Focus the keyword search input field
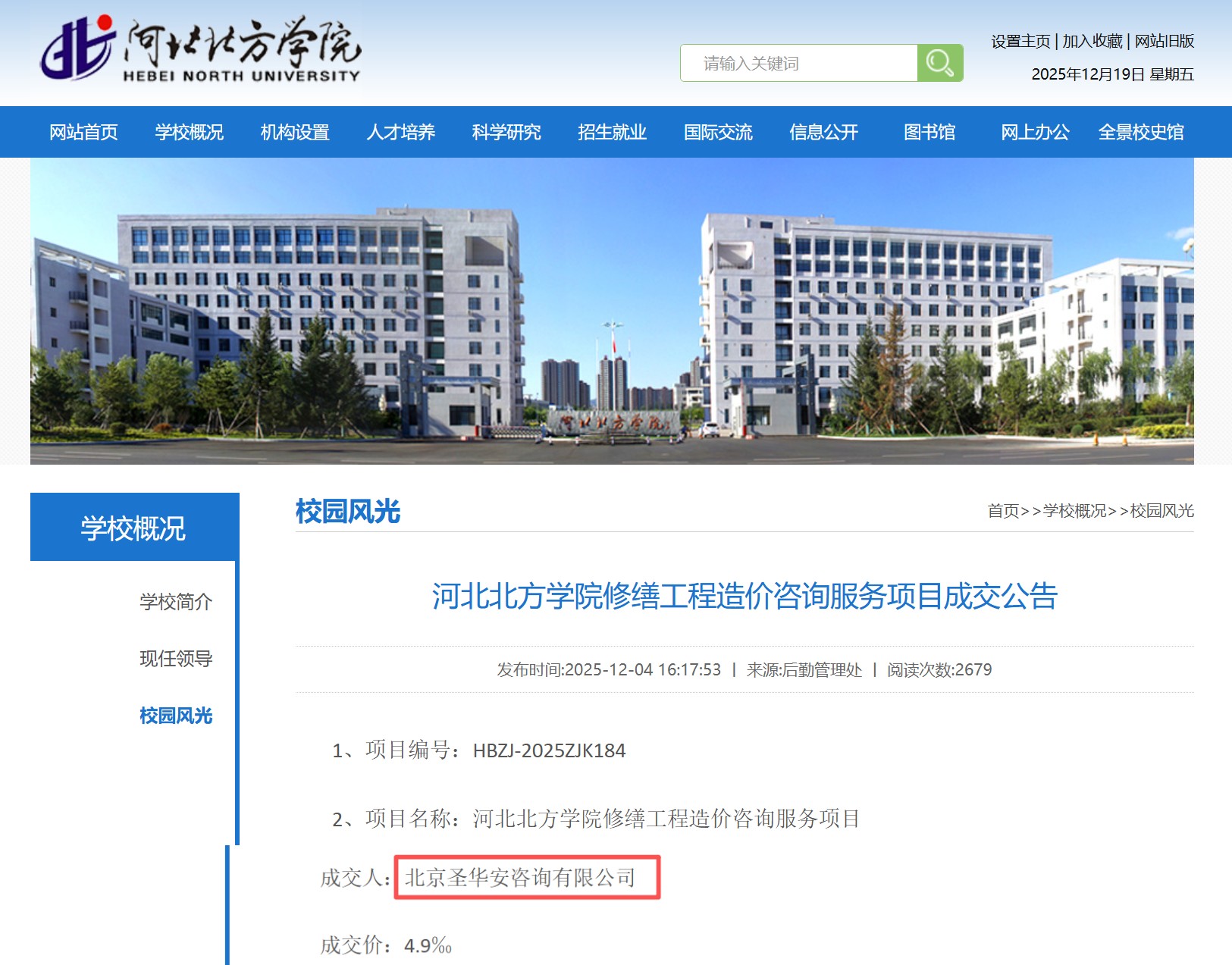 (x=798, y=63)
